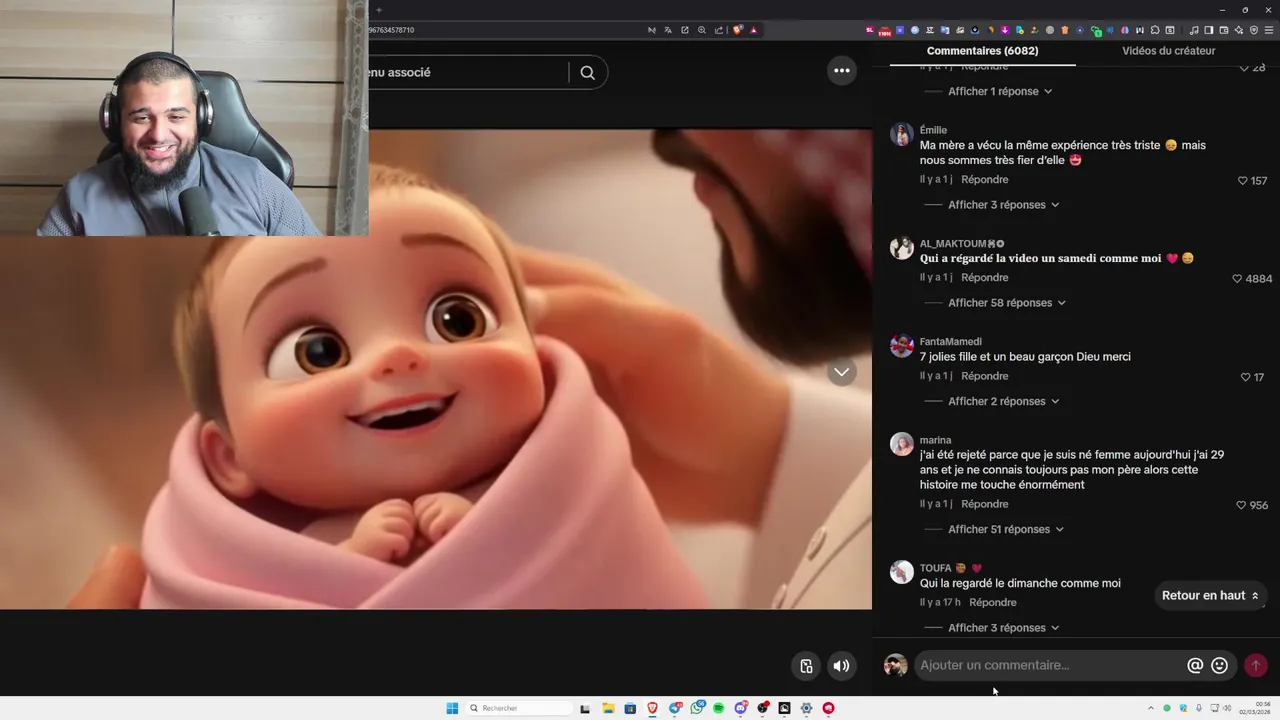Viewport: 1280px width, 720px height.
Task: Expand Afficher 3 réponses under TOUFA
Action: coord(1003,628)
